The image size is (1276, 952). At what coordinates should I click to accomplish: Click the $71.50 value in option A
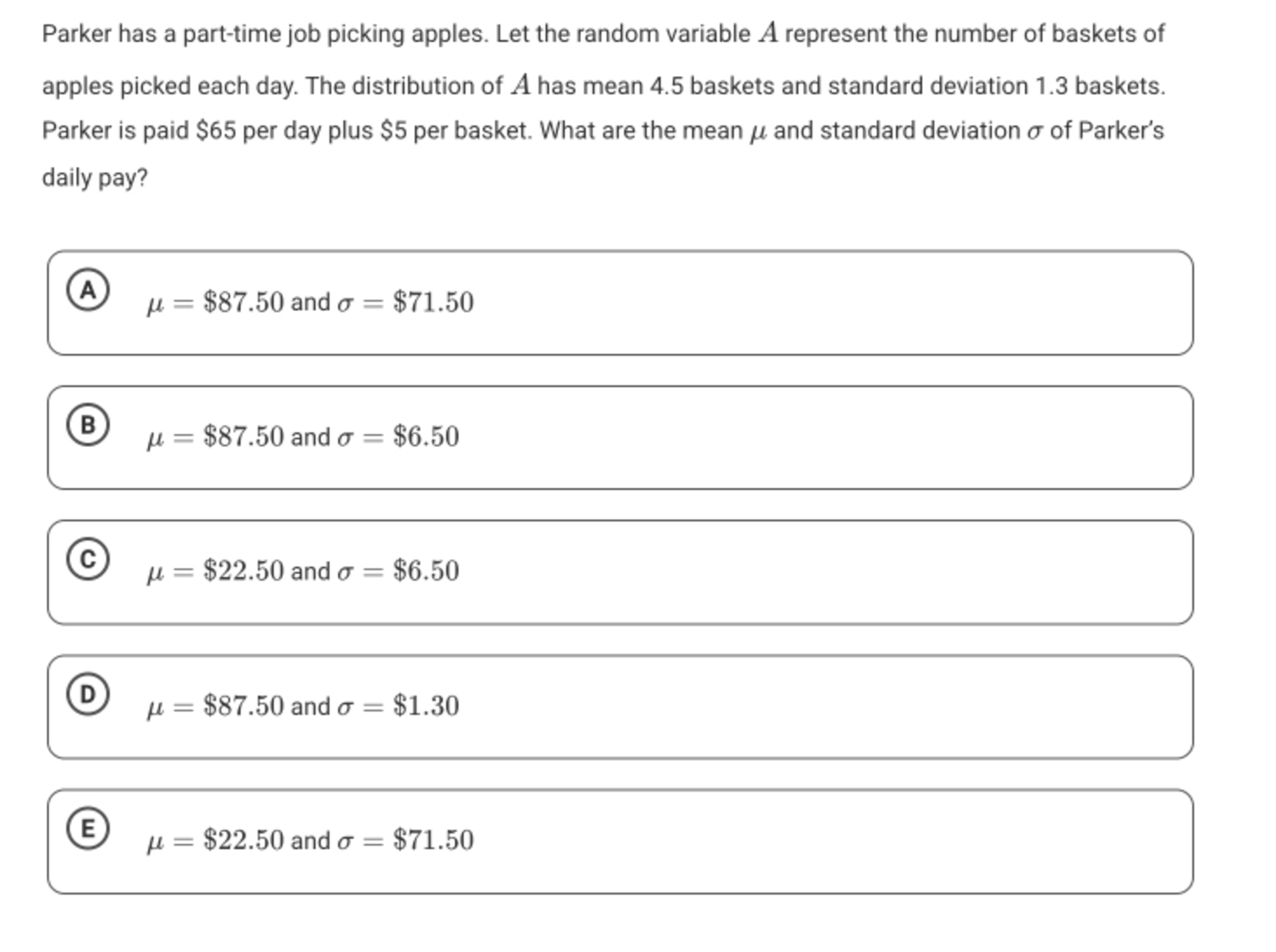pos(433,303)
